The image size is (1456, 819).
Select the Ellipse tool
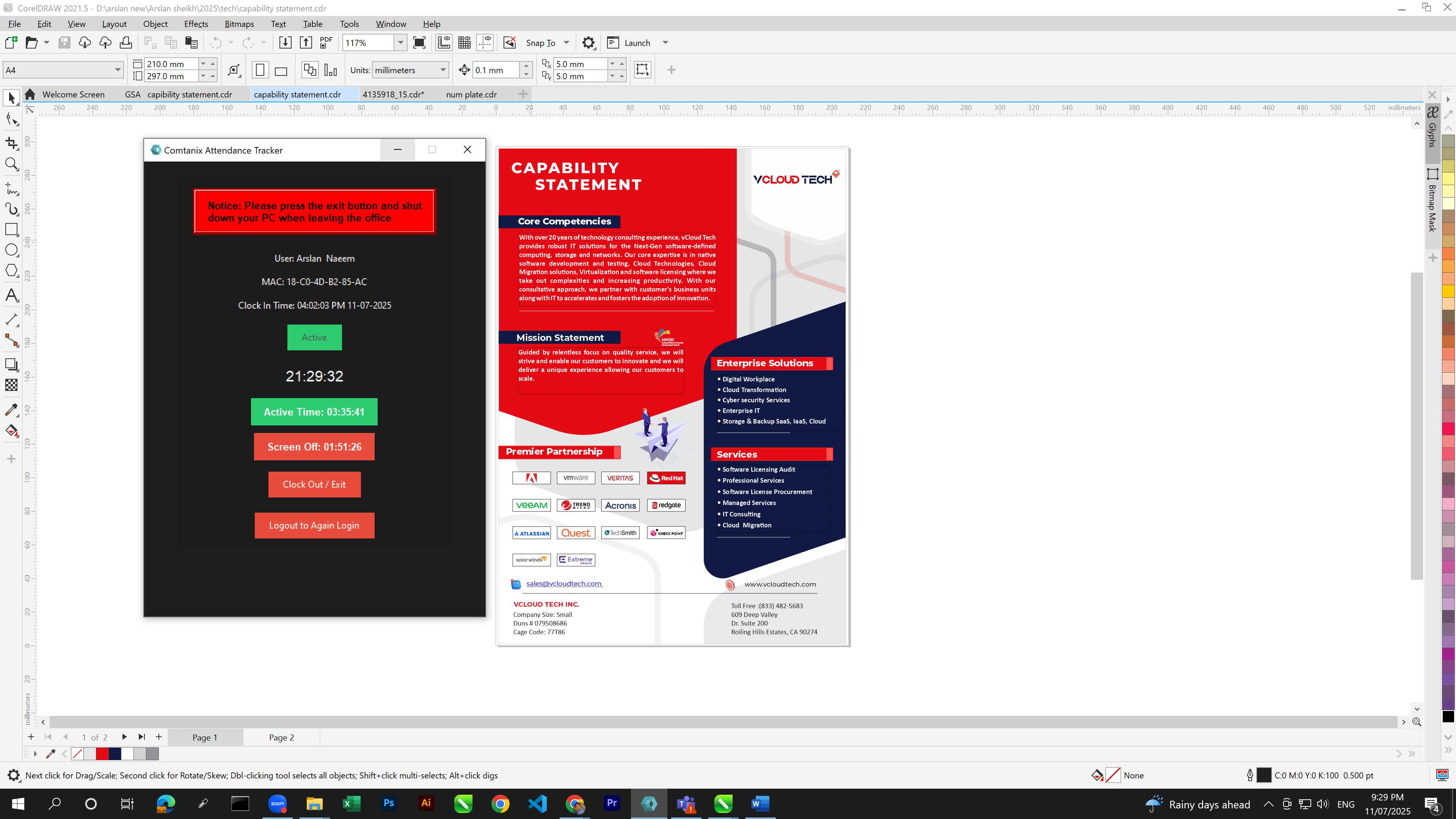point(11,250)
